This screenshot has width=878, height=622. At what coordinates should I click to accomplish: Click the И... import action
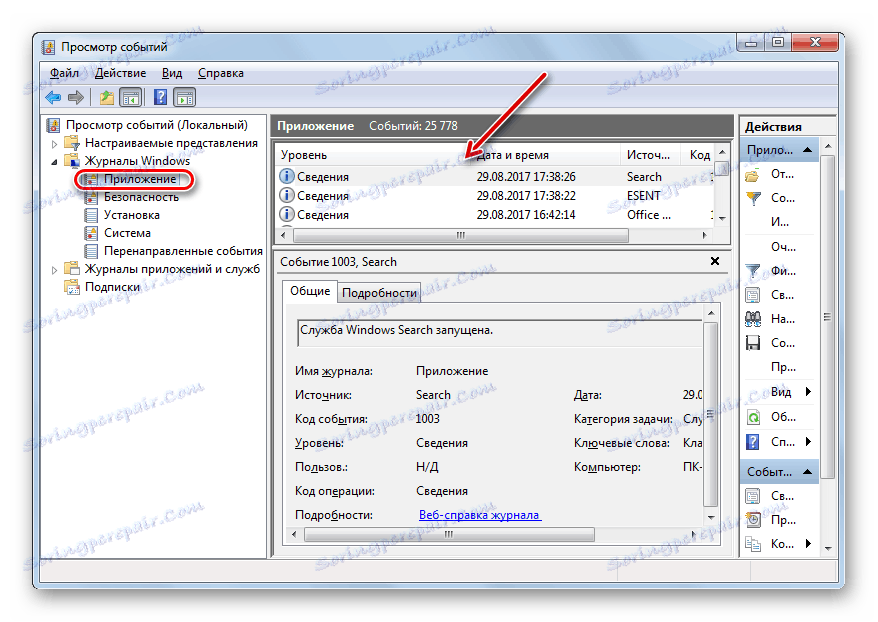[779, 222]
